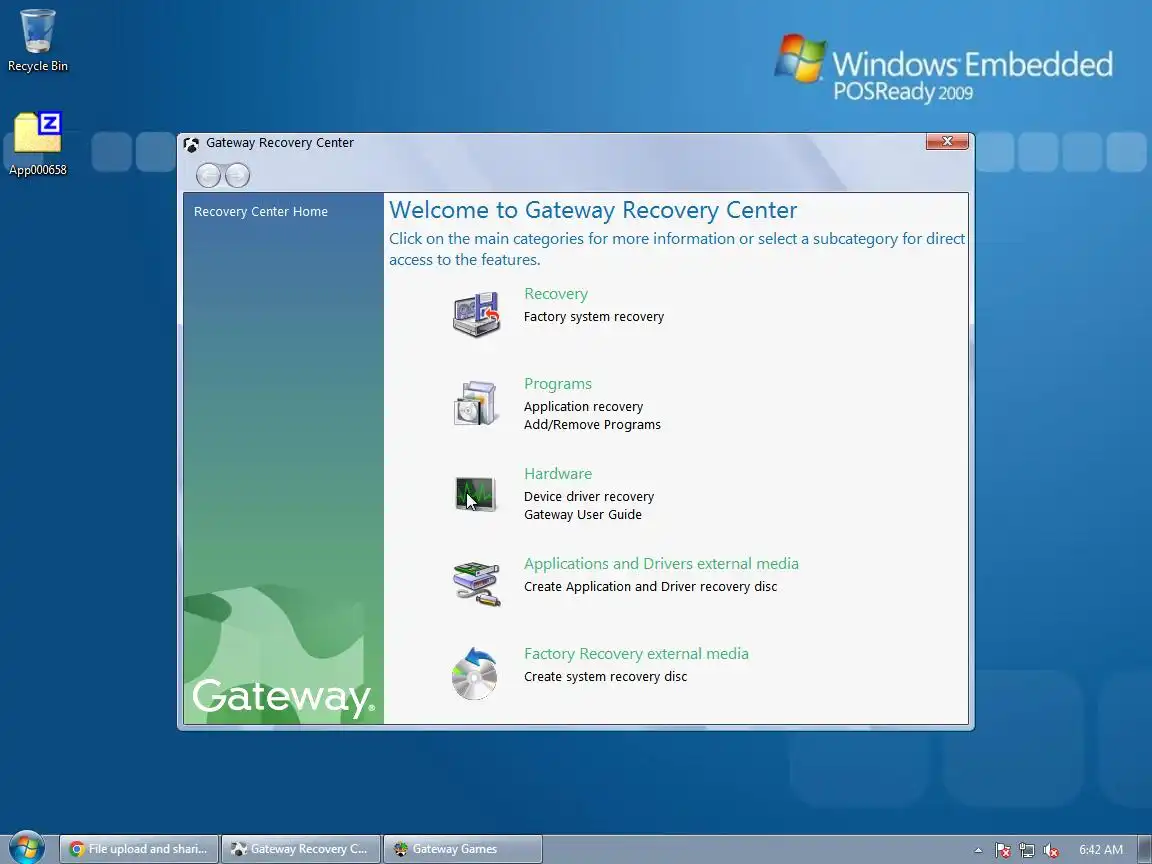The width and height of the screenshot is (1152, 864).
Task: Click the Factory Recovery external media disc icon
Action: point(474,674)
